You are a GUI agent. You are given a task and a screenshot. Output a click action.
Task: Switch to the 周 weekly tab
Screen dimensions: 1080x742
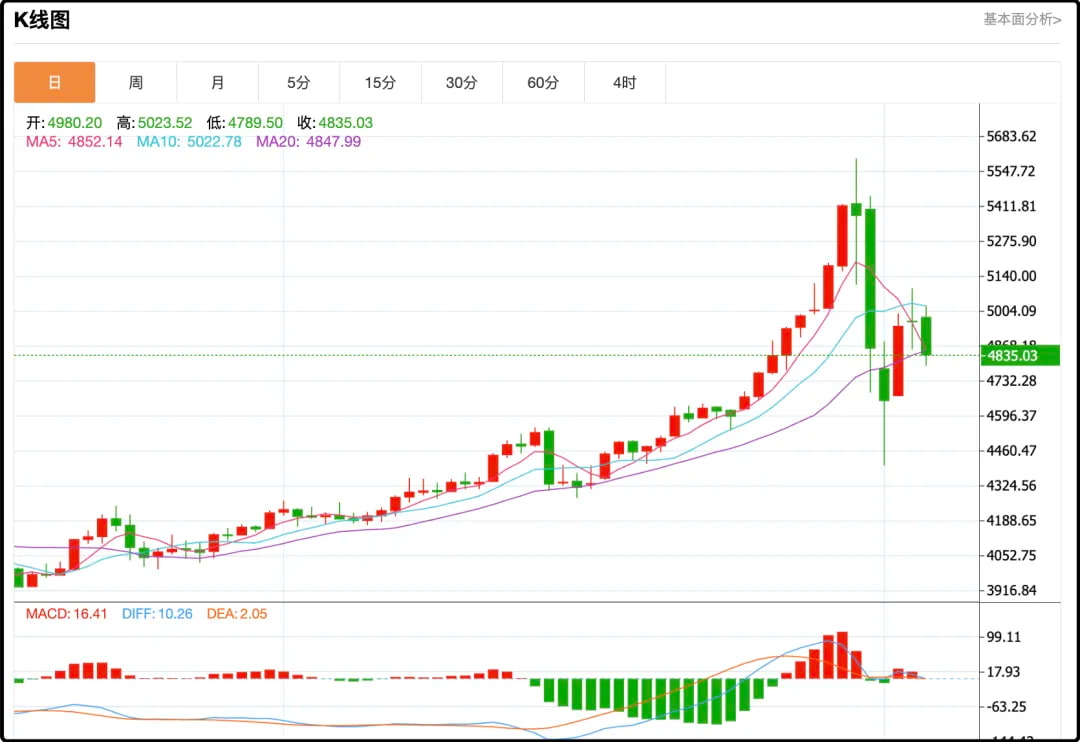136,83
